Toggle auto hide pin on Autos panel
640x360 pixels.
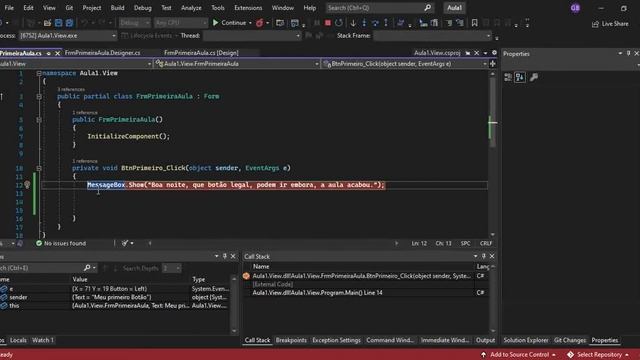[224, 256]
